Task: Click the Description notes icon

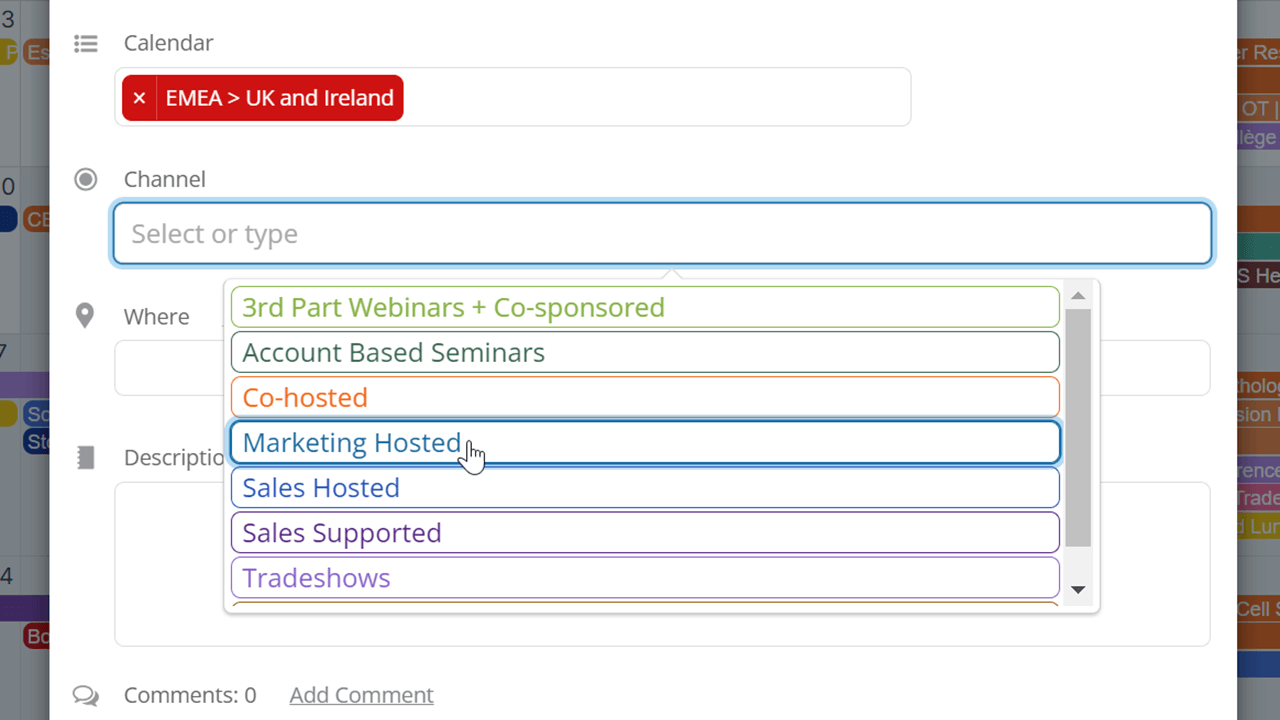Action: tap(86, 458)
